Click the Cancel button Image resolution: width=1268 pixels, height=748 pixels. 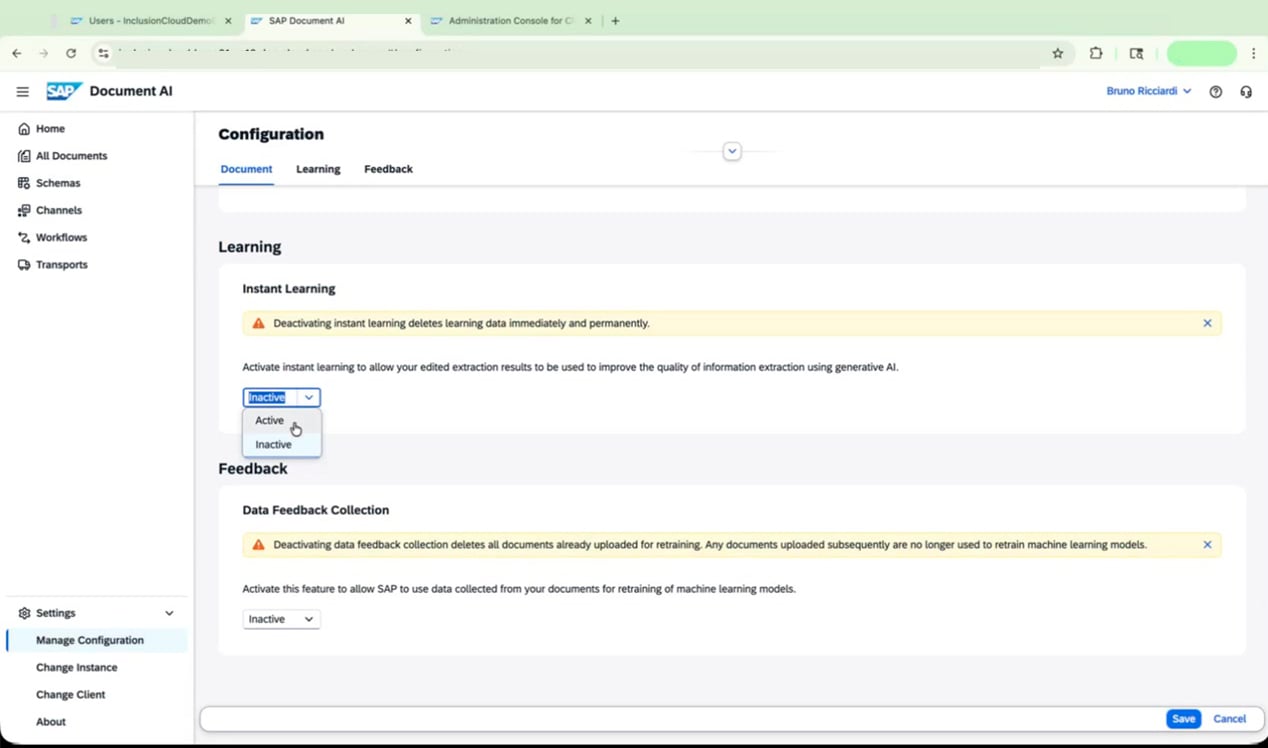click(x=1229, y=719)
